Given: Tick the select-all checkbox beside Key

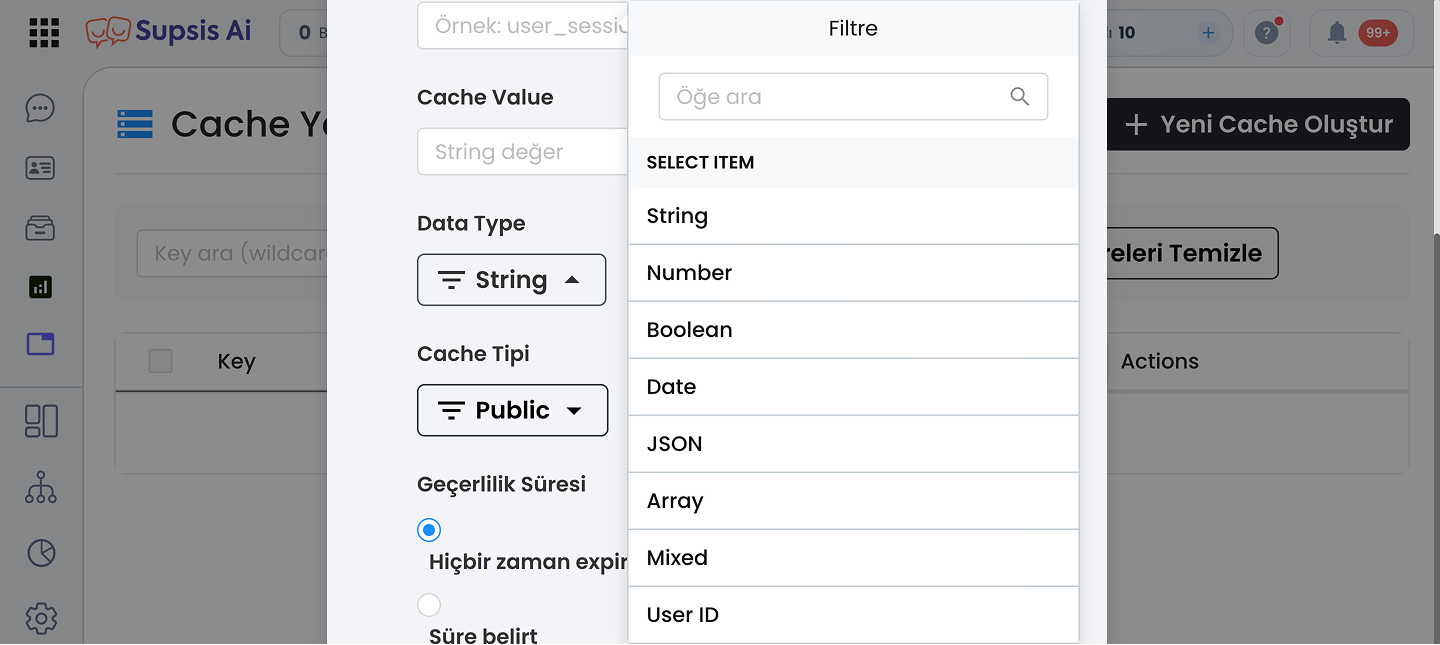Looking at the screenshot, I should (x=160, y=361).
